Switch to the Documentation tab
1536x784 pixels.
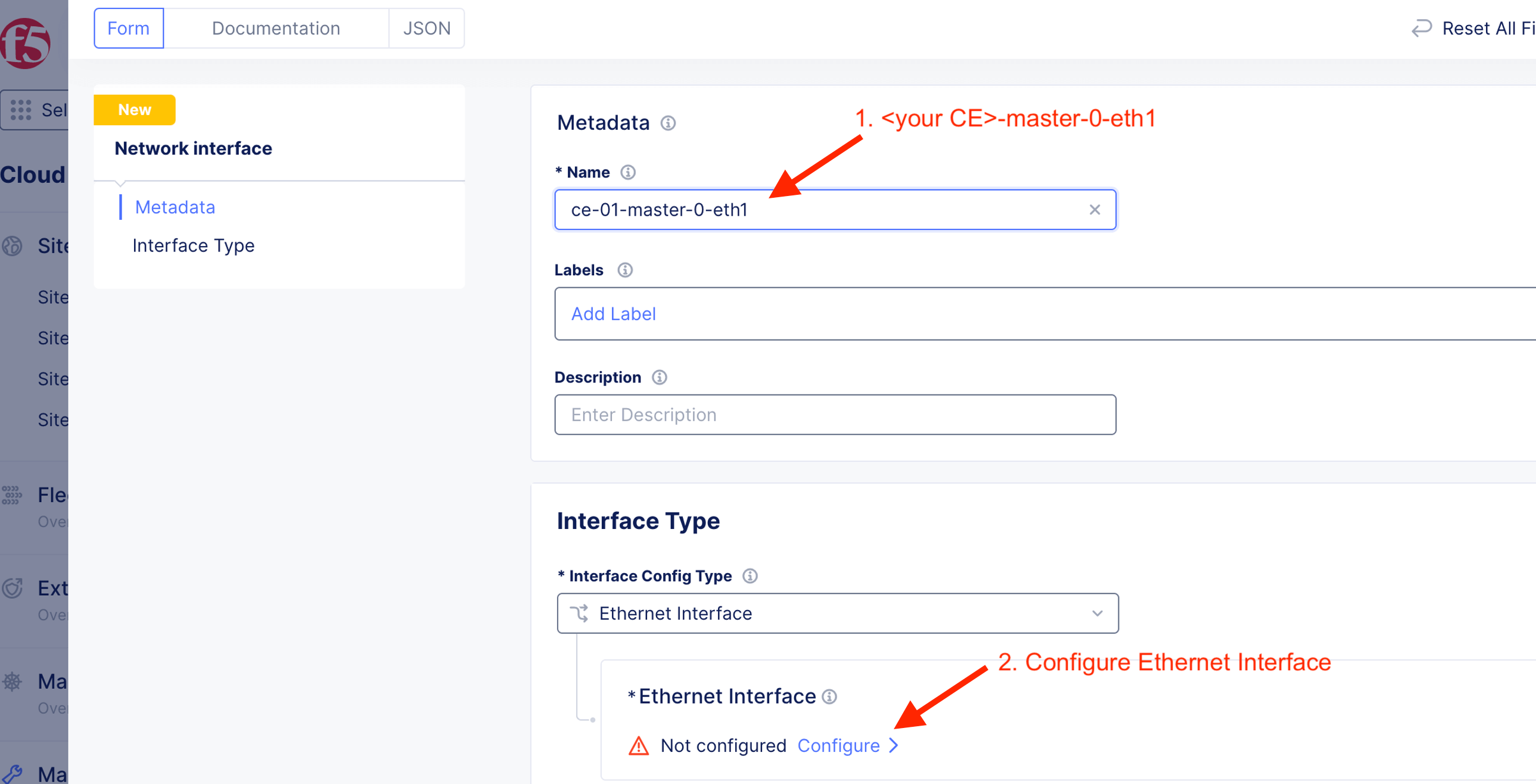pos(275,28)
